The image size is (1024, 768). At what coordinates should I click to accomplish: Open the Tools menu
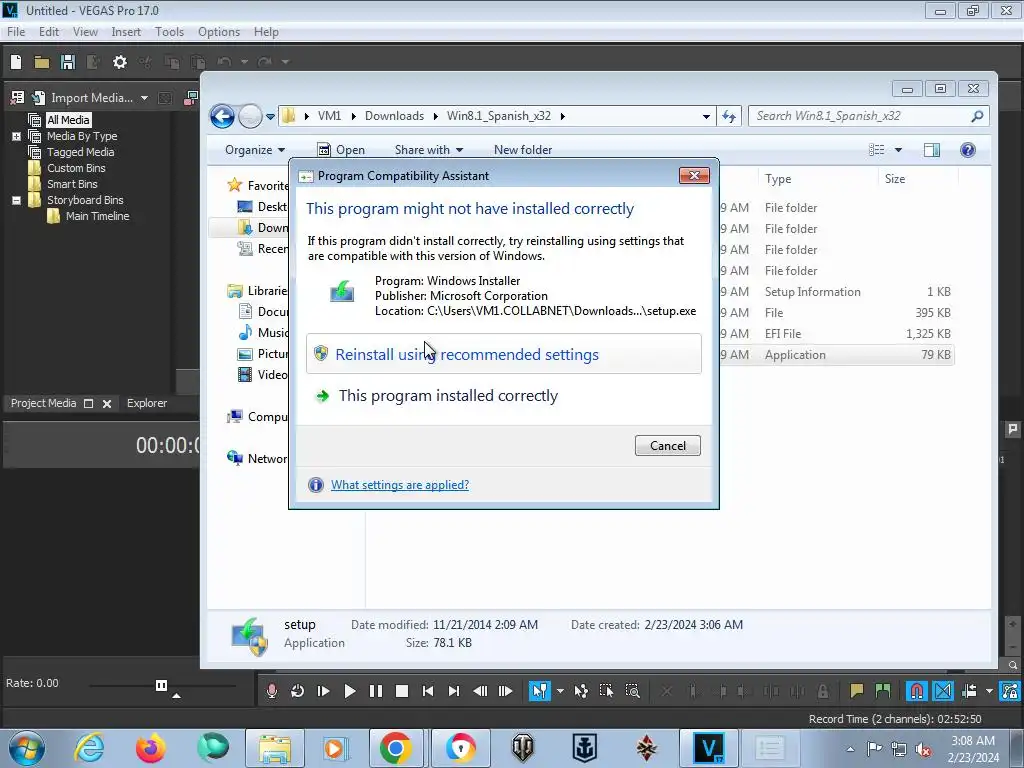point(169,32)
